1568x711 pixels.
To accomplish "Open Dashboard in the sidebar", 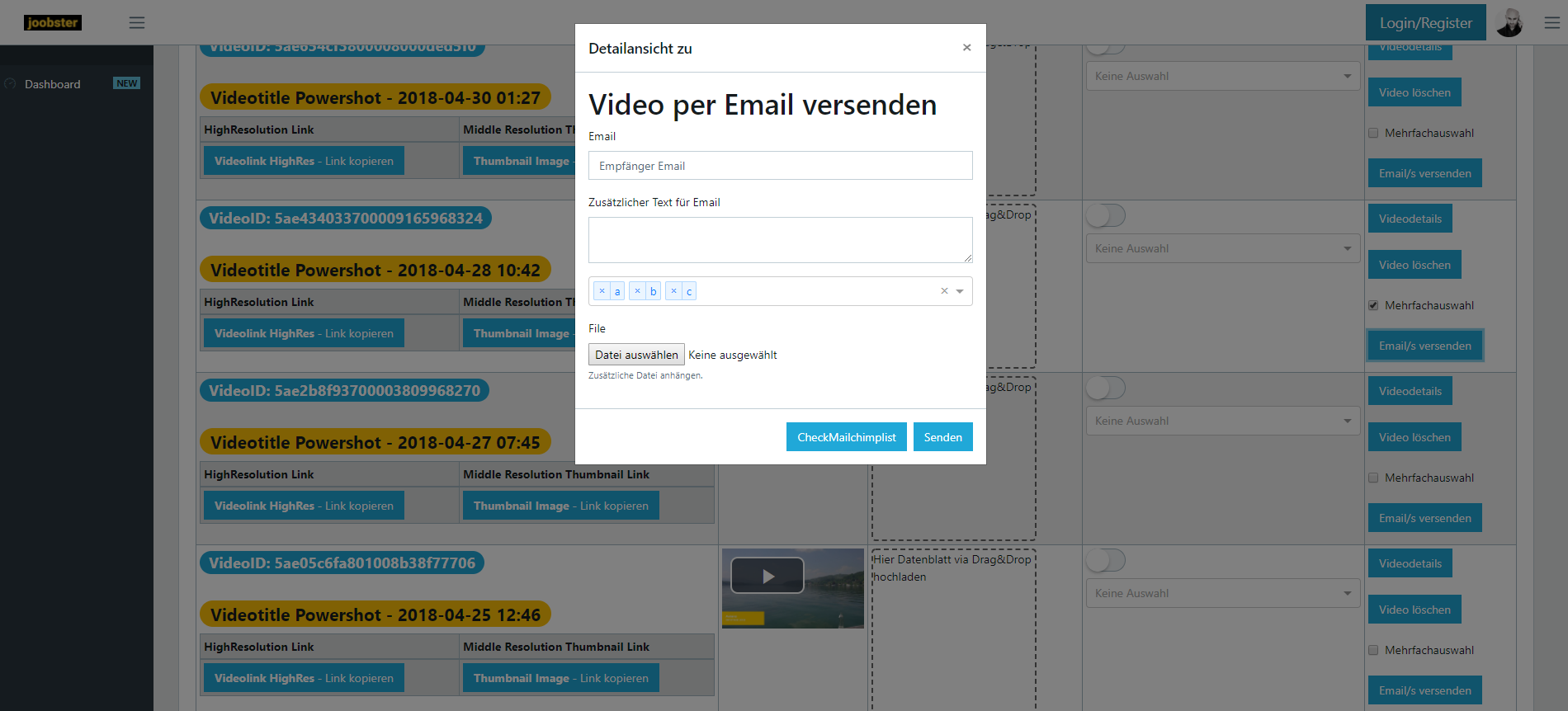I will (53, 84).
